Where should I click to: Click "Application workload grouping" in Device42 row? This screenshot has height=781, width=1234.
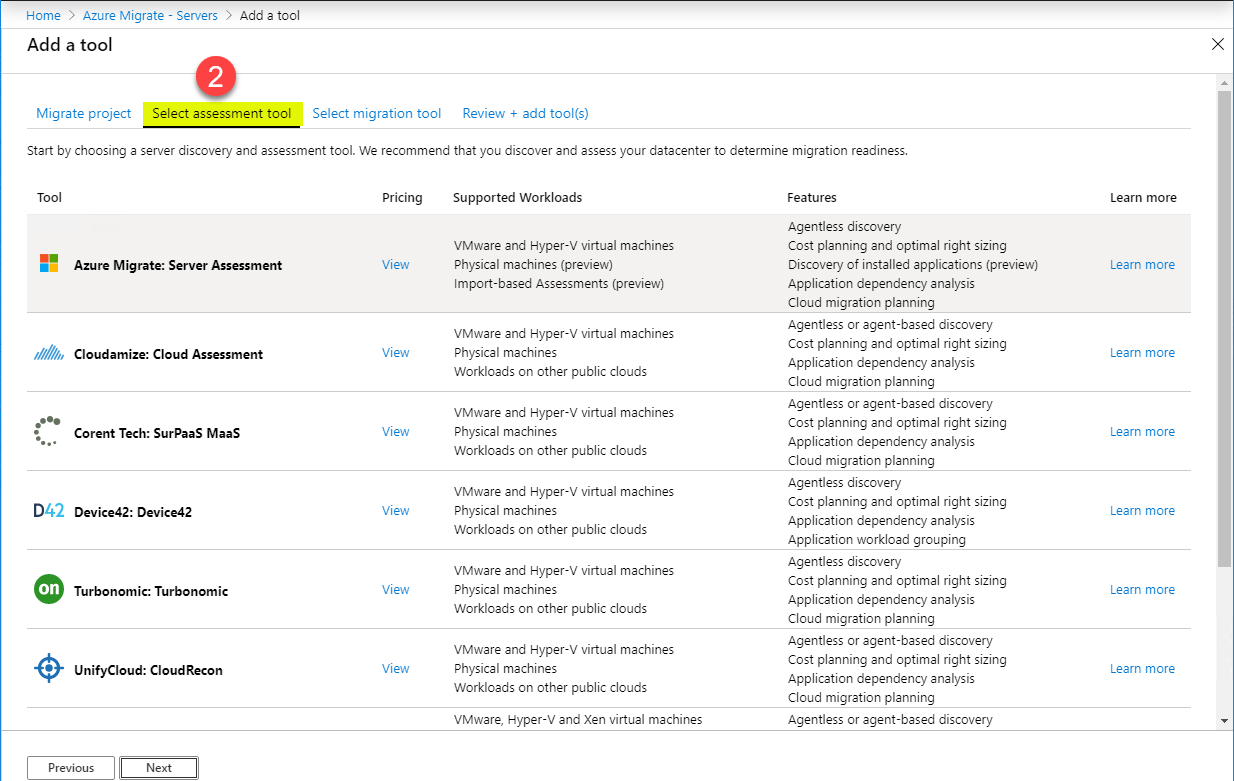877,540
